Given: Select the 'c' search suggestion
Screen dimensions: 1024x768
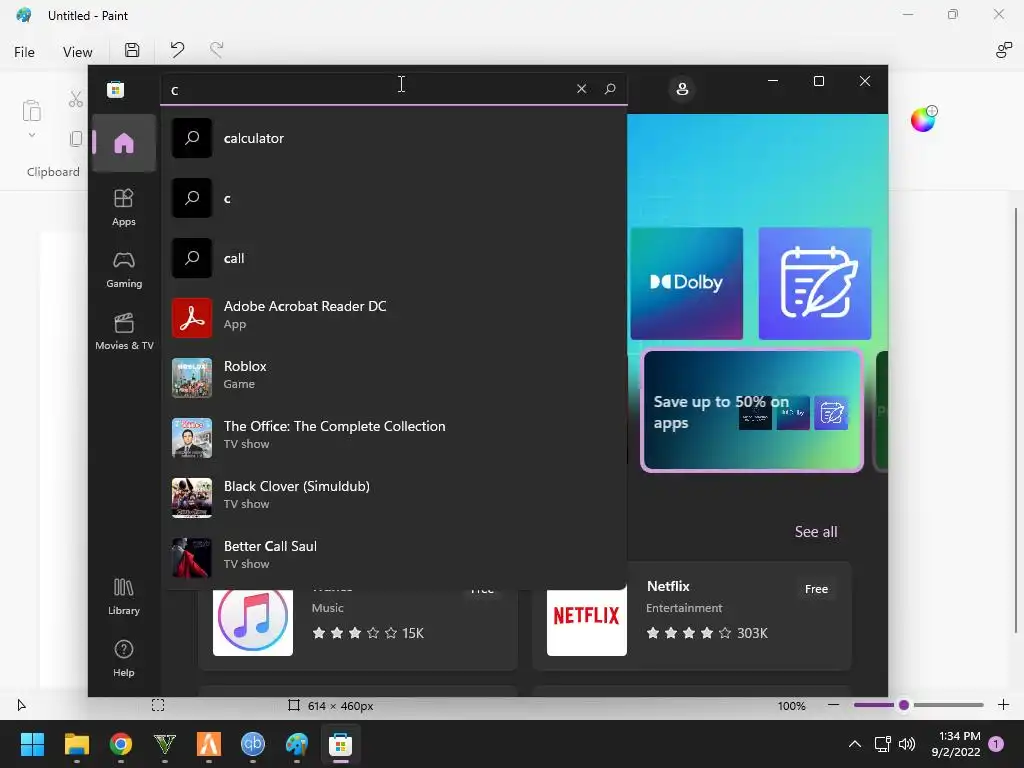Looking at the screenshot, I should (394, 199).
